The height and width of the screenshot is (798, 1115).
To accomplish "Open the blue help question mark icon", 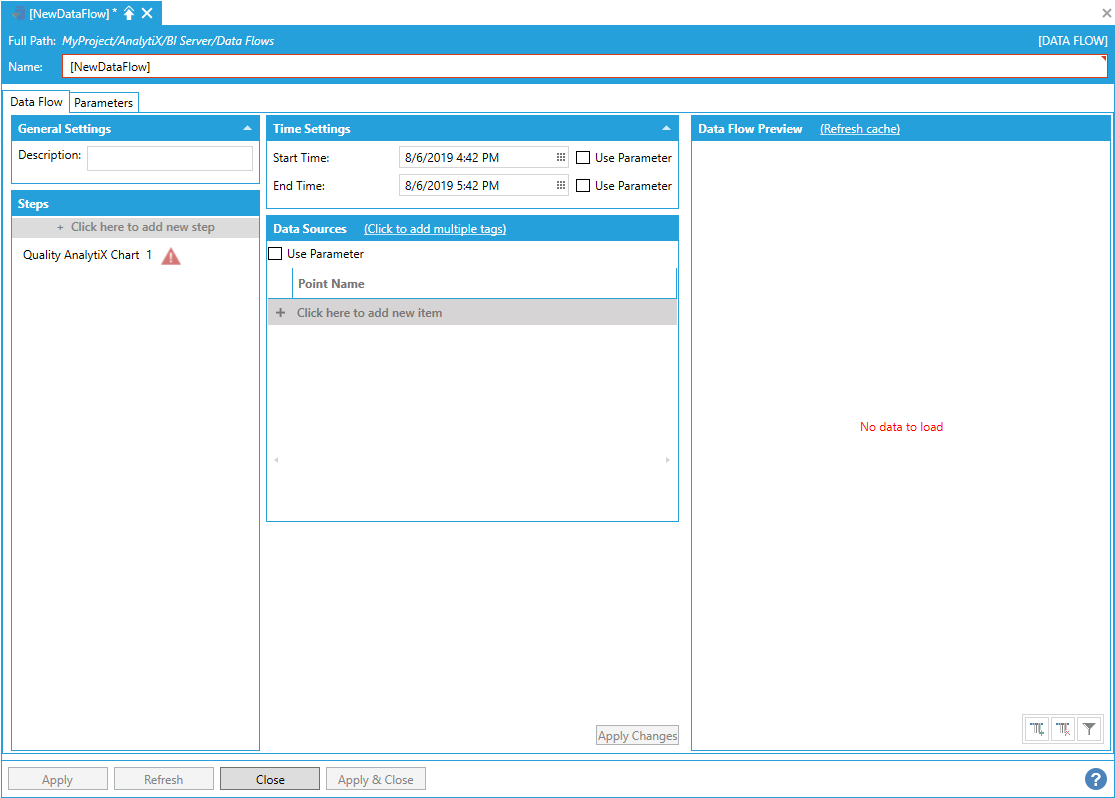I will pos(1095,779).
